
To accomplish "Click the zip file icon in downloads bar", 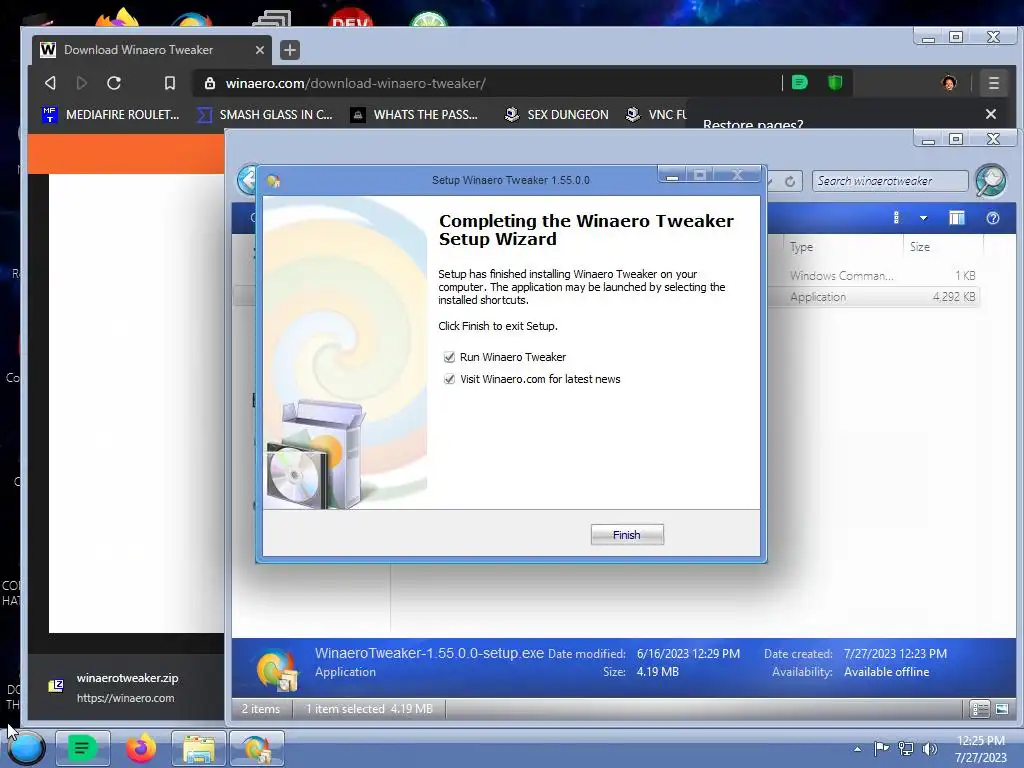I will [x=56, y=685].
